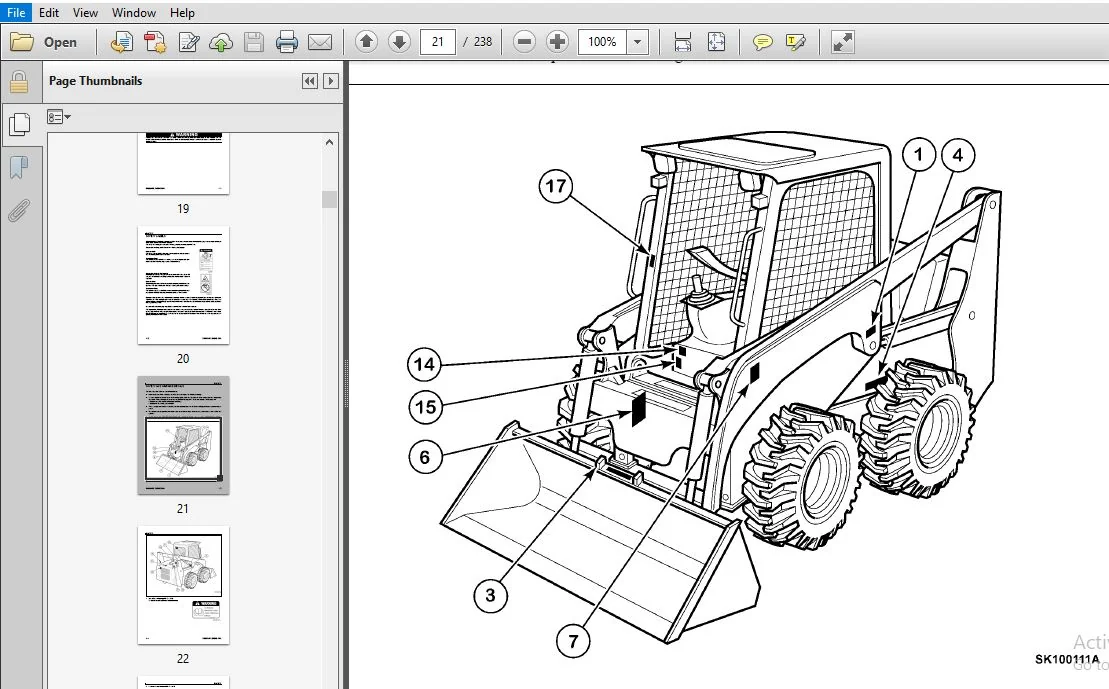The image size is (1109, 689).
Task: Collapse the thumbnails pane double arrow
Action: point(310,81)
